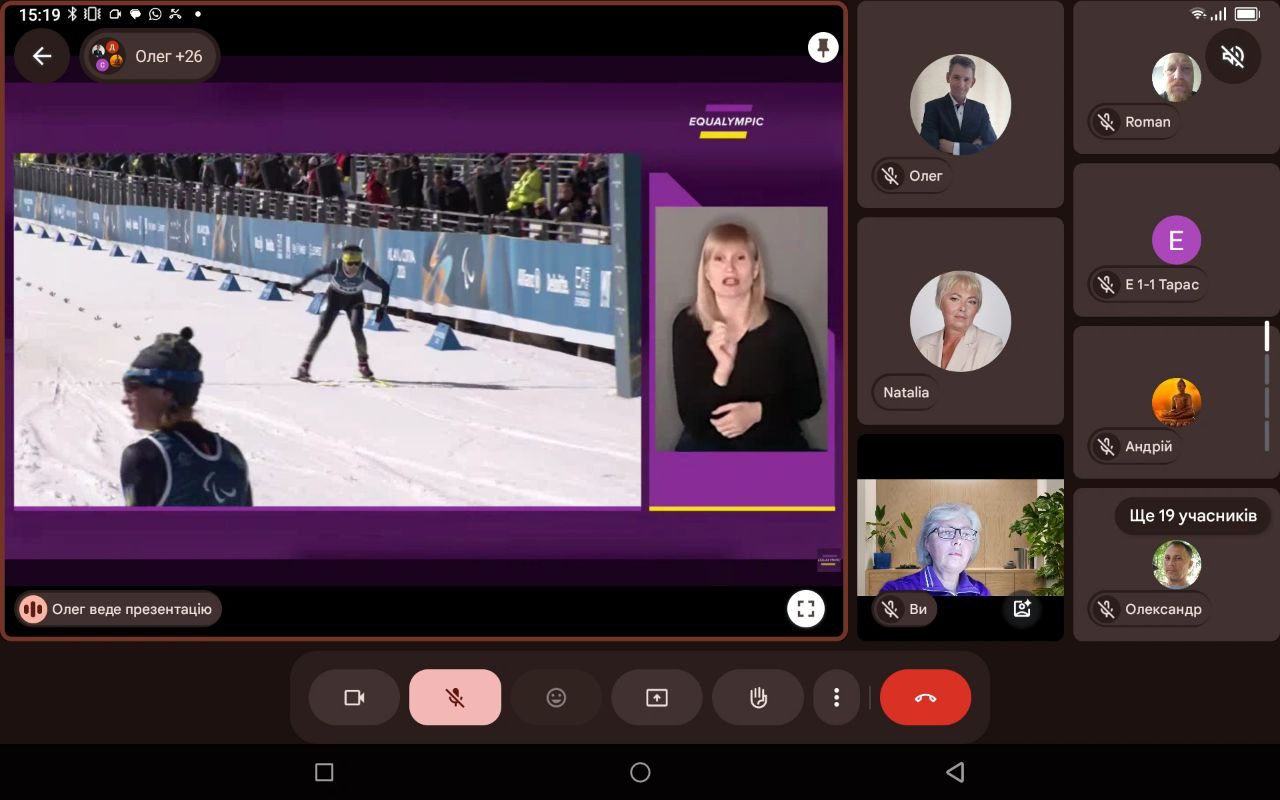Open the three-dot more options menu
The image size is (1280, 800).
pyautogui.click(x=837, y=697)
